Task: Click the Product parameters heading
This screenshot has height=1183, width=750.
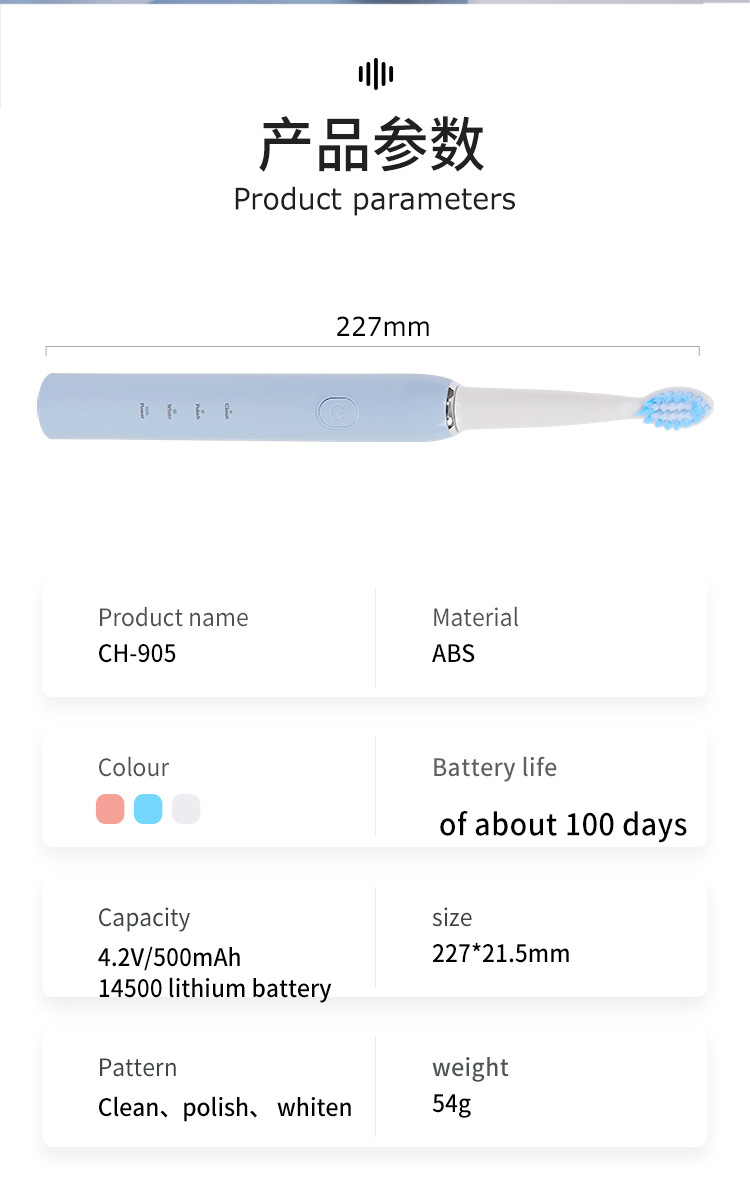Action: [x=374, y=199]
